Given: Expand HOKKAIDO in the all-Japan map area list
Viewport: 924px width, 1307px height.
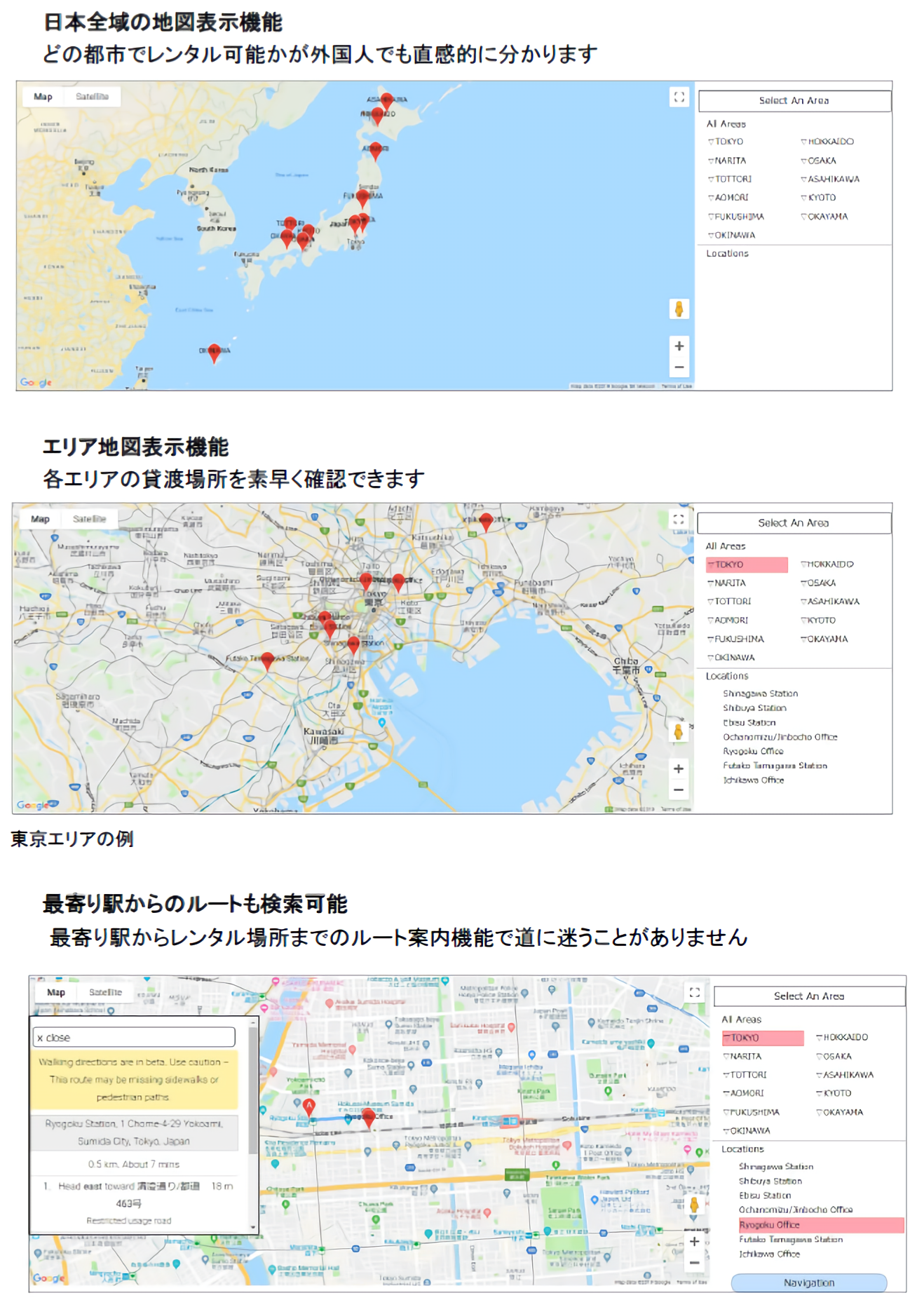Looking at the screenshot, I should (827, 142).
